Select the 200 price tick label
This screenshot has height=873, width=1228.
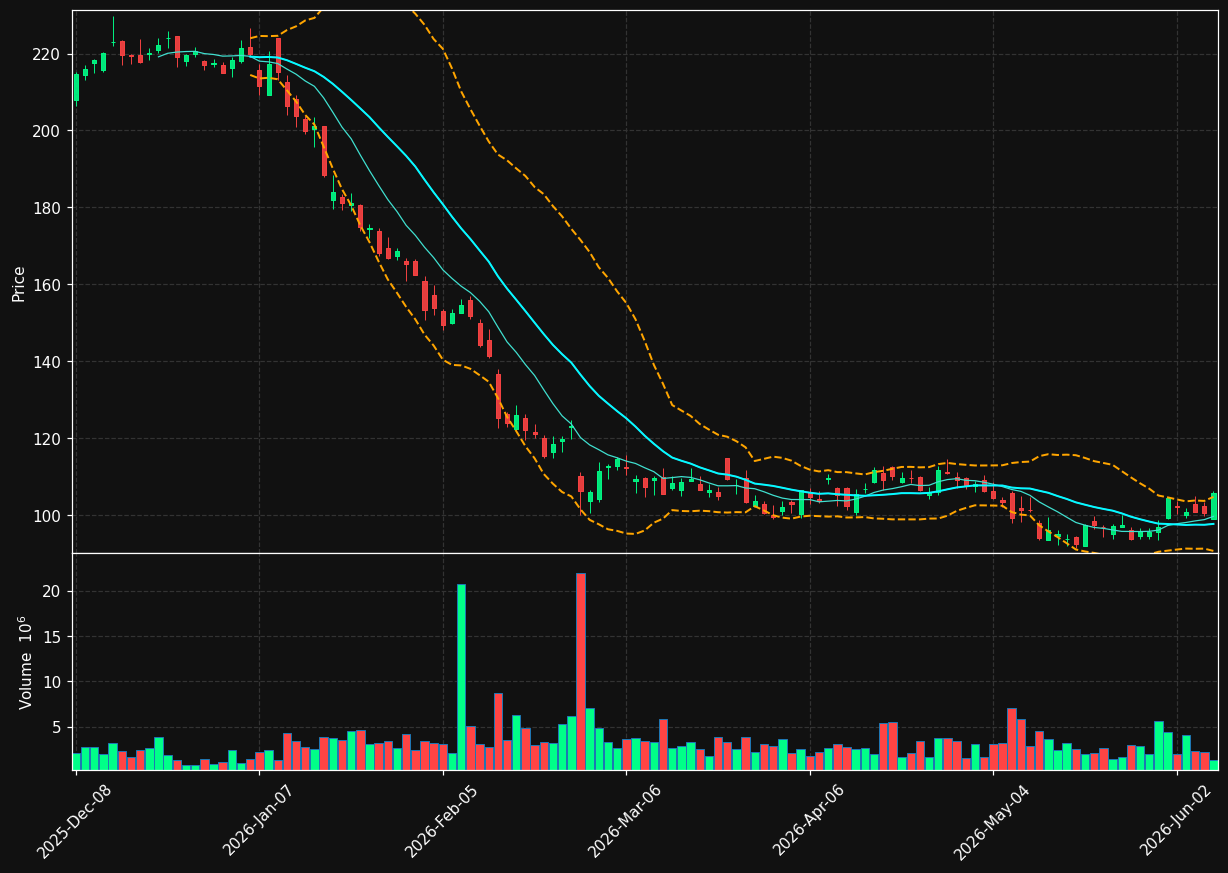pyautogui.click(x=45, y=131)
